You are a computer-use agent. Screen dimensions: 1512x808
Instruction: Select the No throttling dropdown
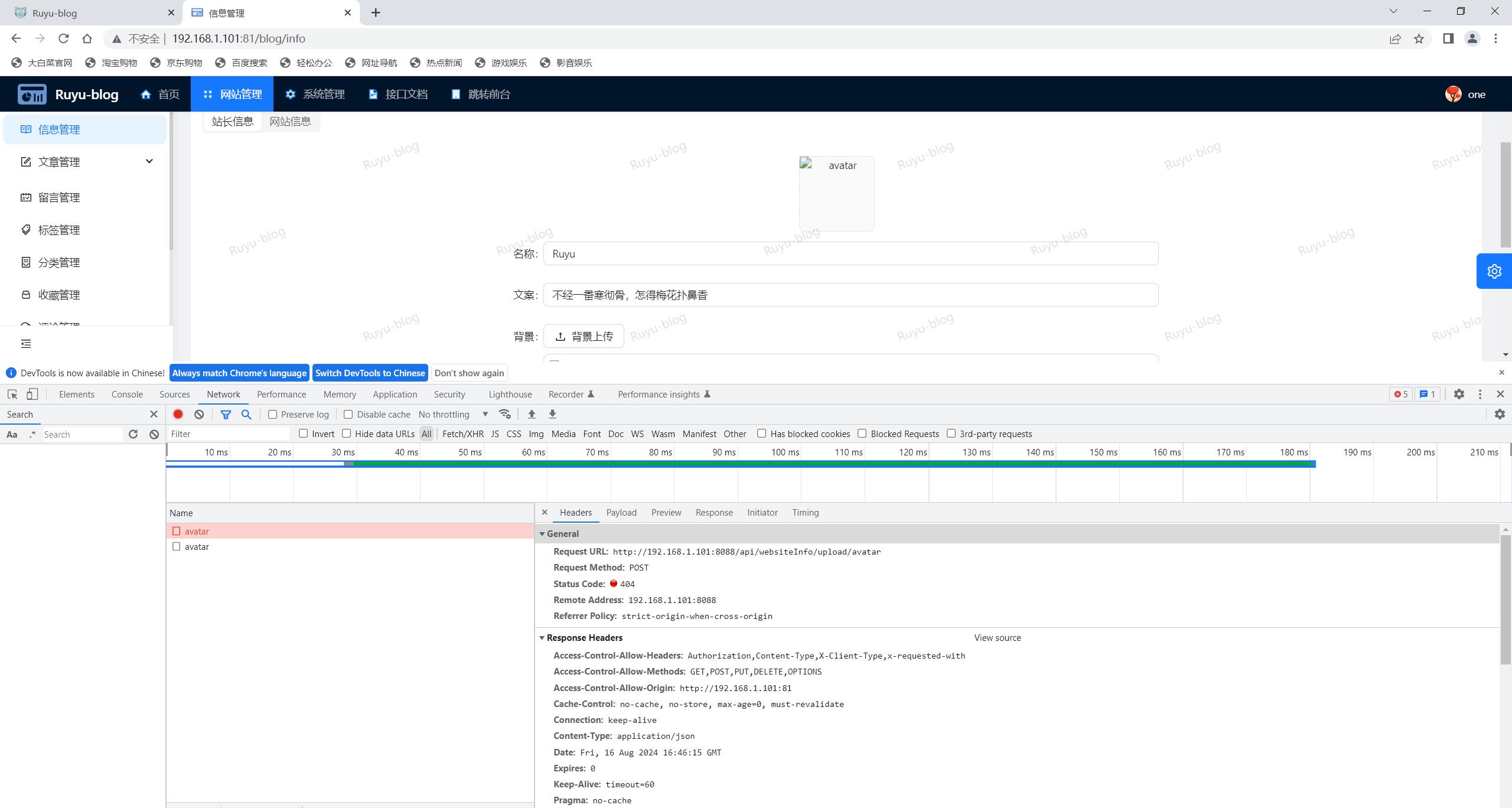click(450, 414)
